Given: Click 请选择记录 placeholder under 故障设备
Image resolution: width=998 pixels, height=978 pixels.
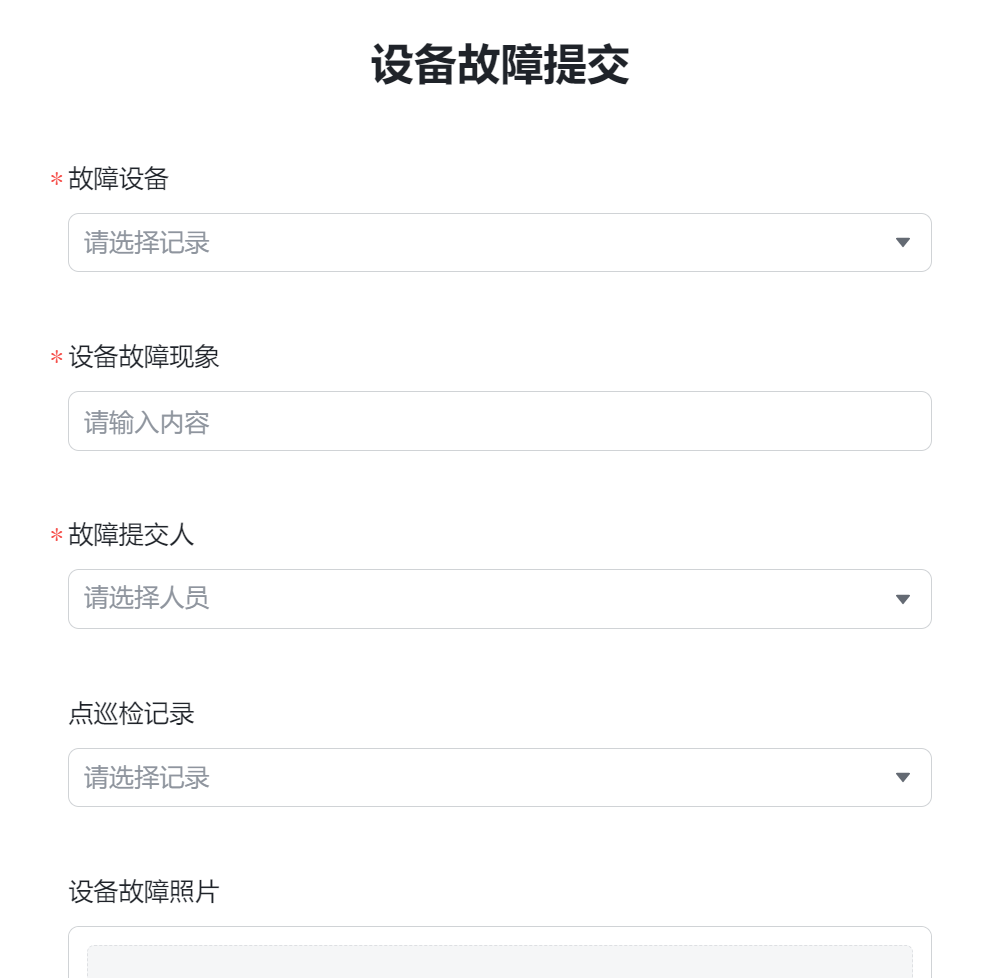Looking at the screenshot, I should coord(146,242).
